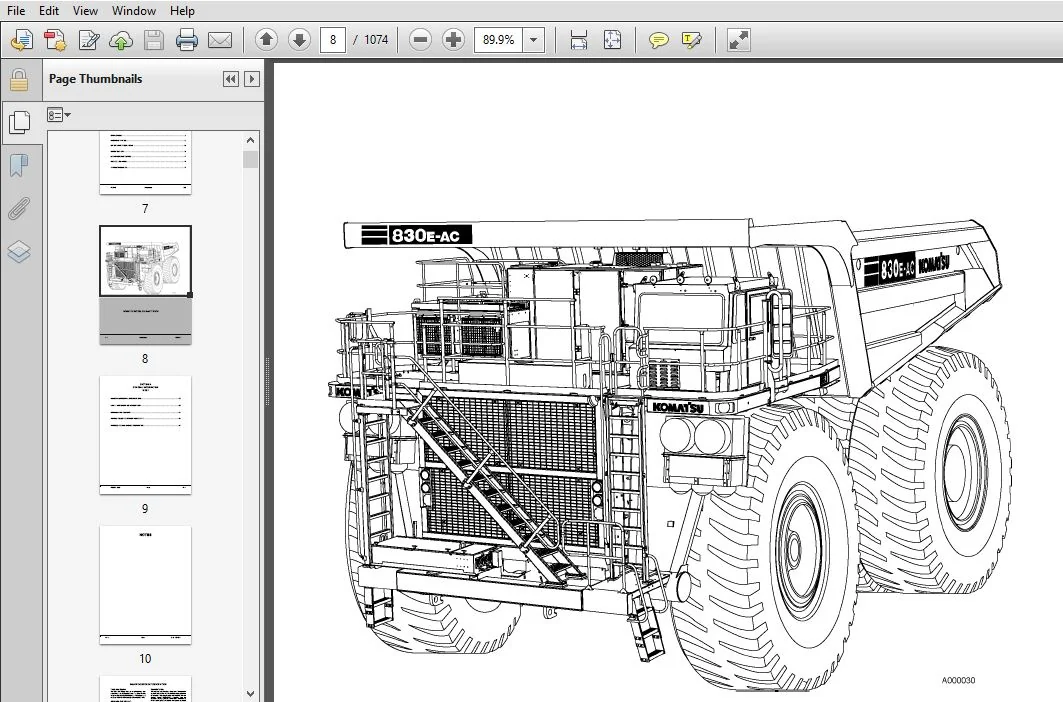
Task: Click the security padlock panel icon
Action: pos(19,79)
